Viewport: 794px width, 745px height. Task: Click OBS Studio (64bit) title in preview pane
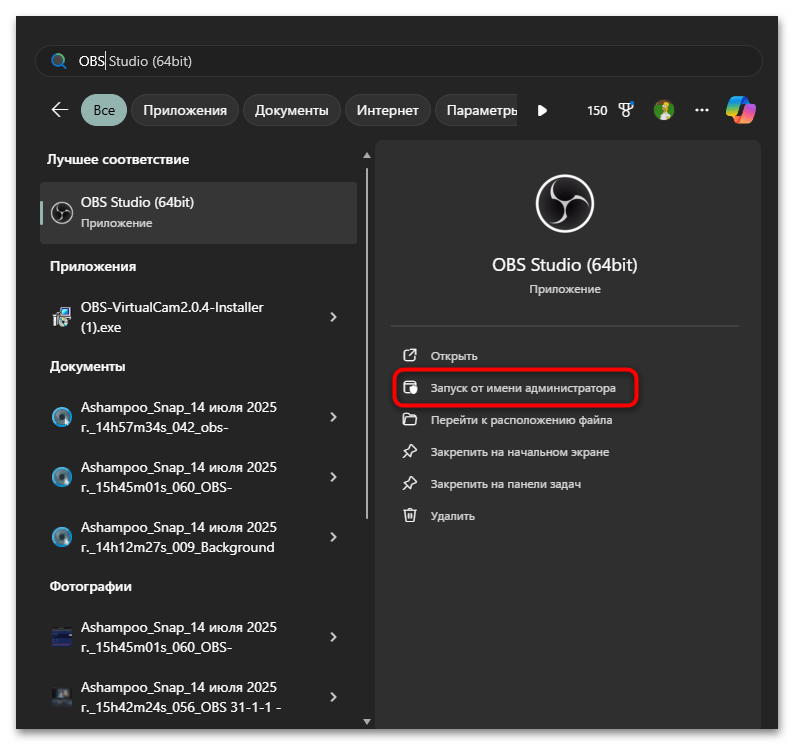[565, 265]
